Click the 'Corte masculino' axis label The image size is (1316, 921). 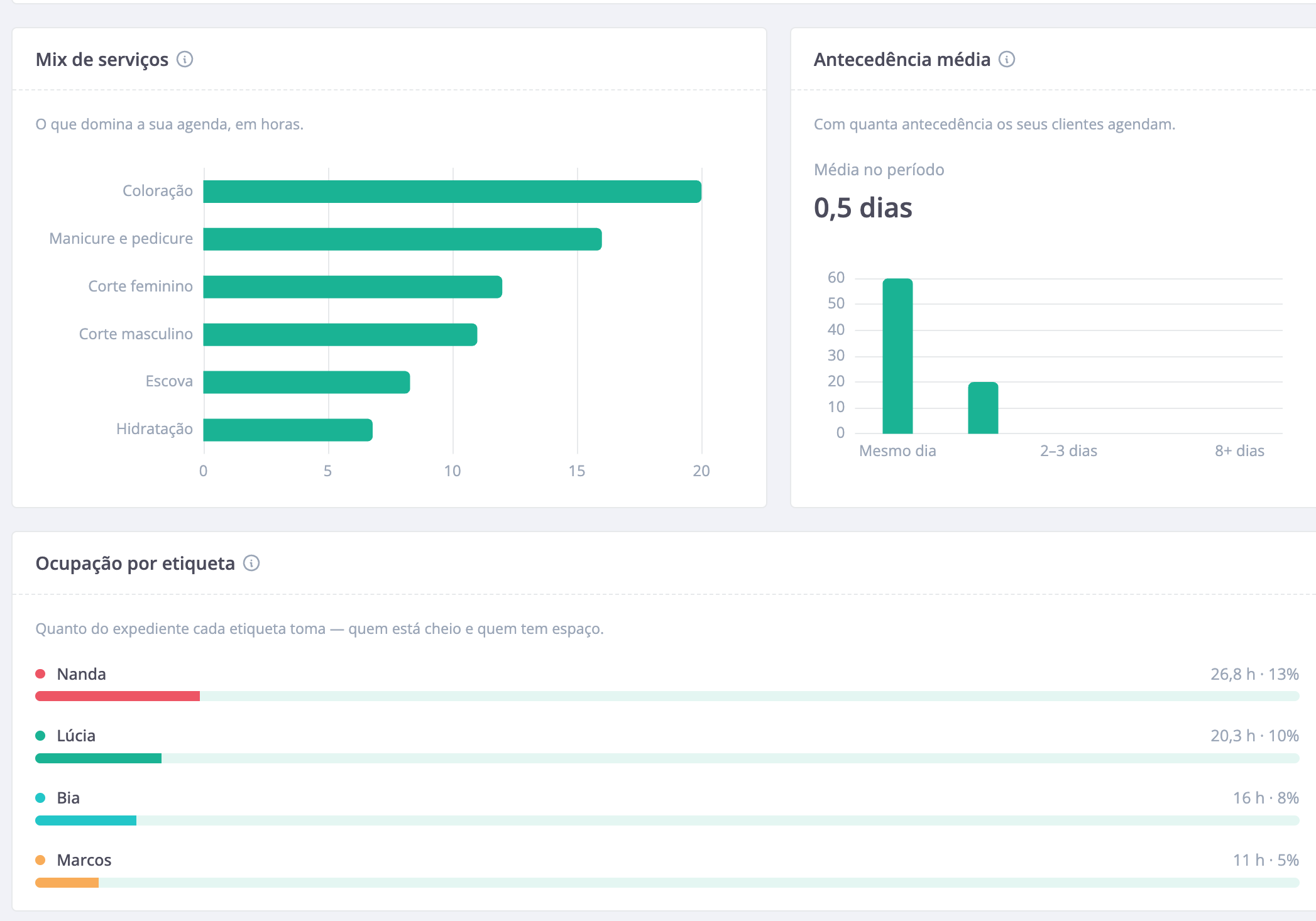(x=136, y=334)
